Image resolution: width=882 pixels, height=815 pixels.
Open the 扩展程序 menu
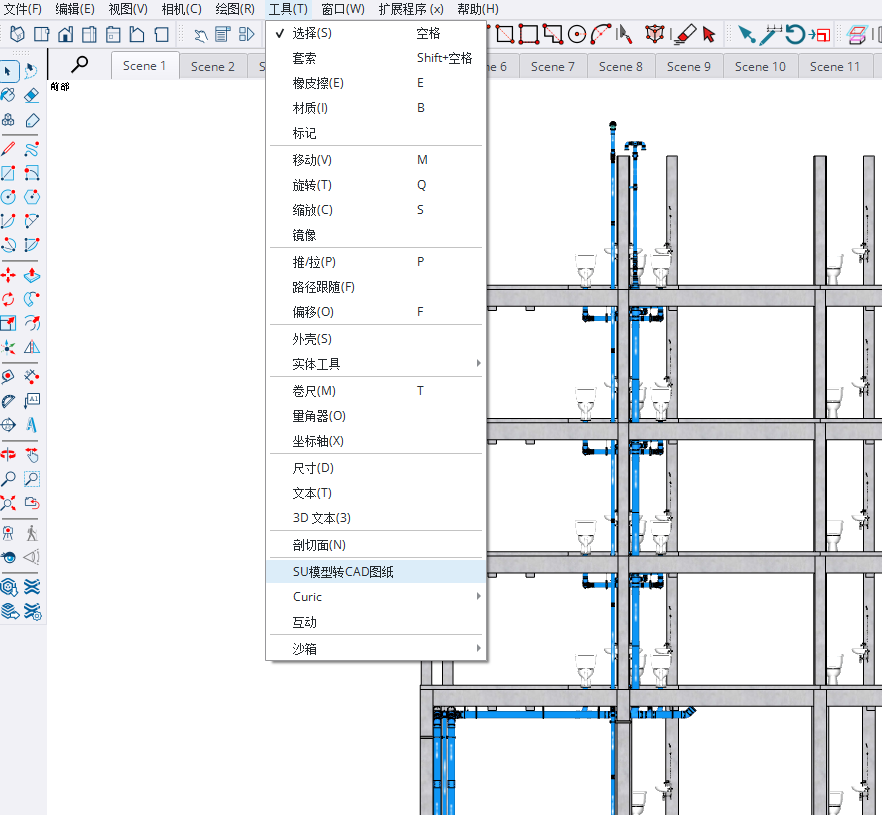[x=411, y=9]
